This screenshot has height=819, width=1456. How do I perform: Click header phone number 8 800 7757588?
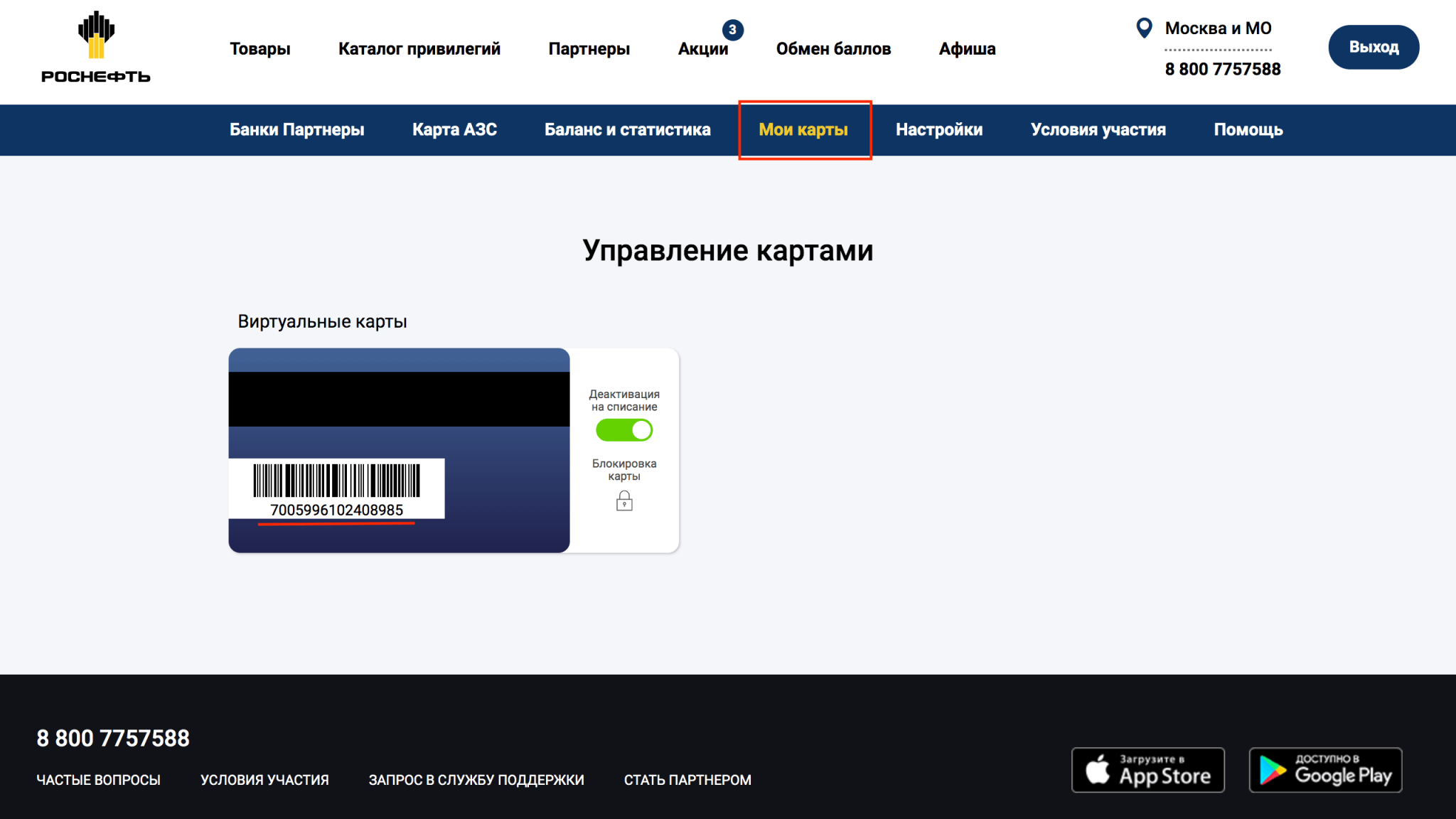1223,69
